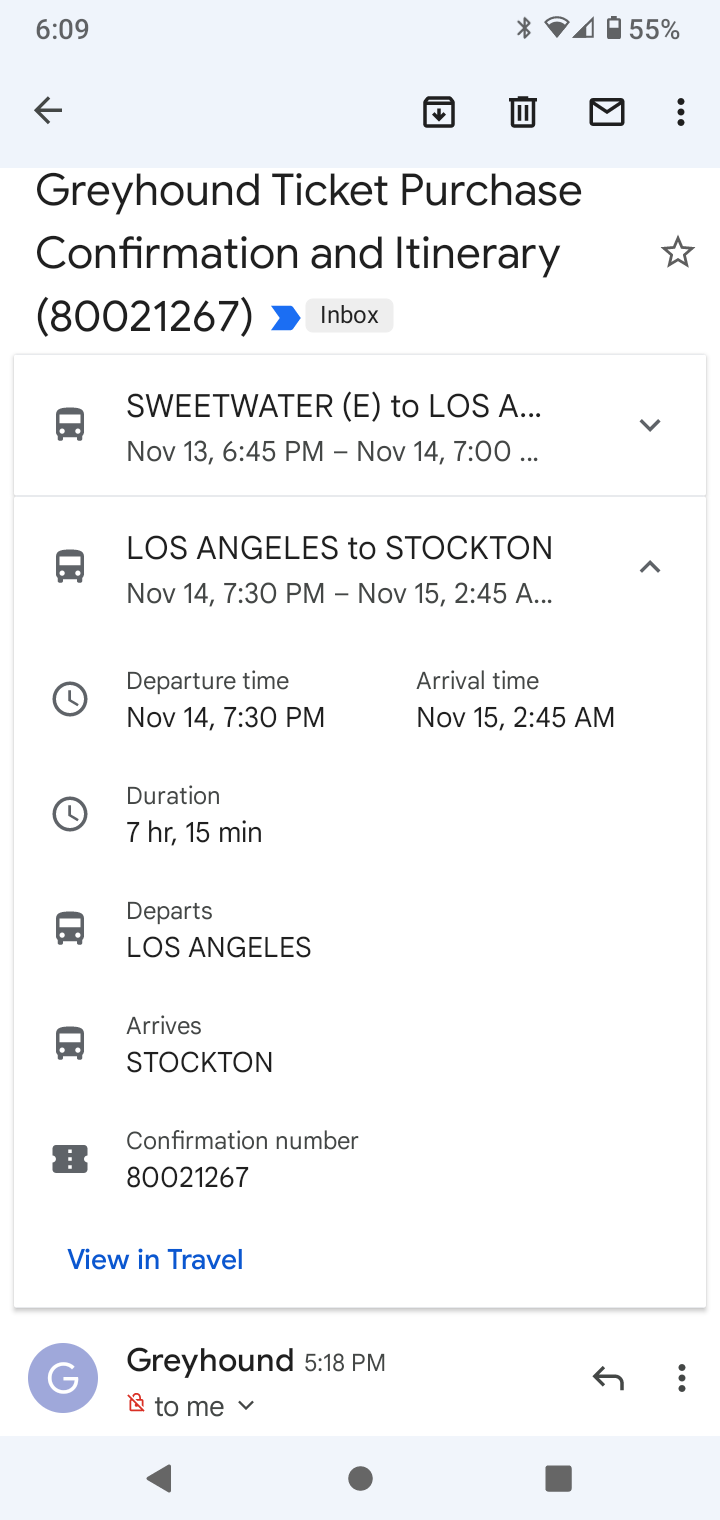Reply to the Greyhound message

click(x=608, y=1378)
